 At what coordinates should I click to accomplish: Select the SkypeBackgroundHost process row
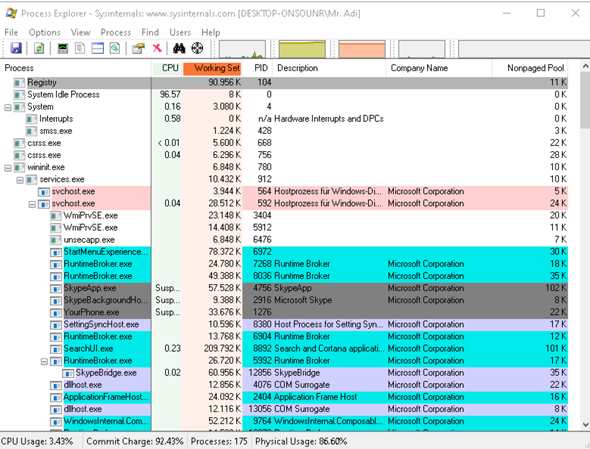284,300
